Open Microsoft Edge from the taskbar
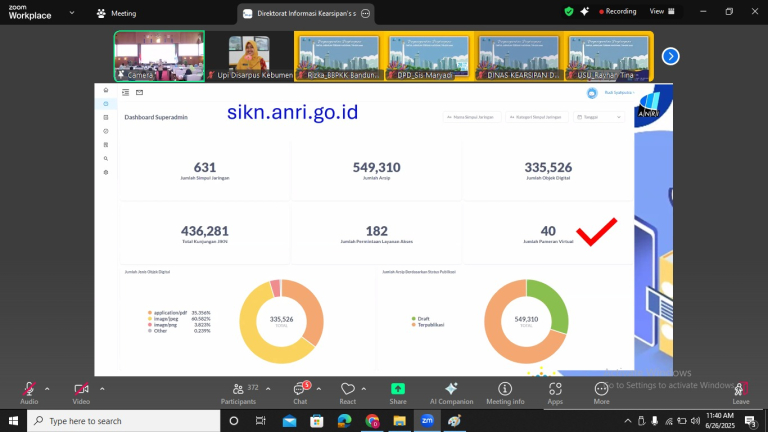The image size is (768, 432). [345, 421]
